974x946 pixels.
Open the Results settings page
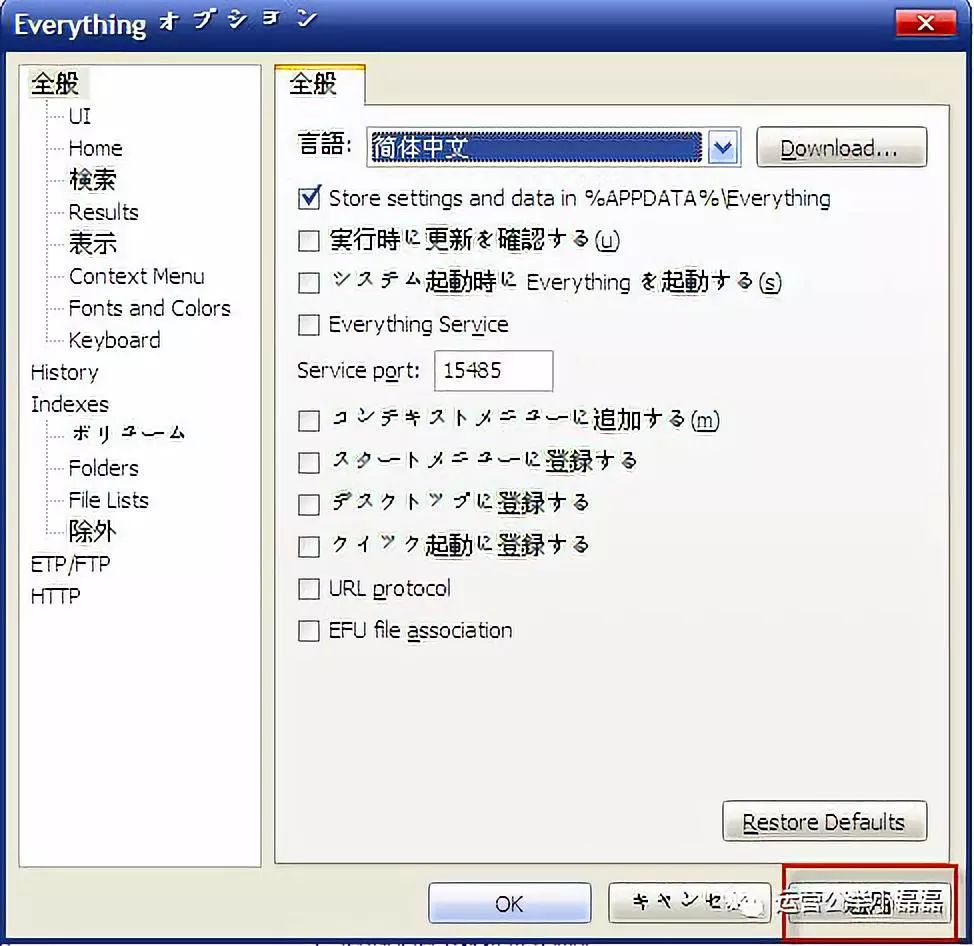click(103, 212)
